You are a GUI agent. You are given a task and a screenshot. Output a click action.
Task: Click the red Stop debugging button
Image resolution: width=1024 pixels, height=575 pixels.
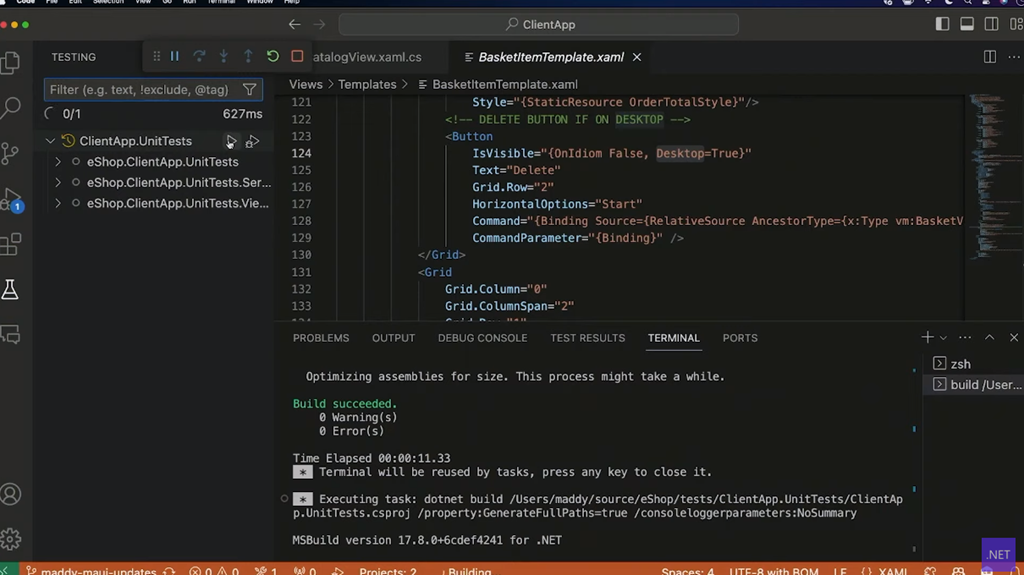(297, 57)
